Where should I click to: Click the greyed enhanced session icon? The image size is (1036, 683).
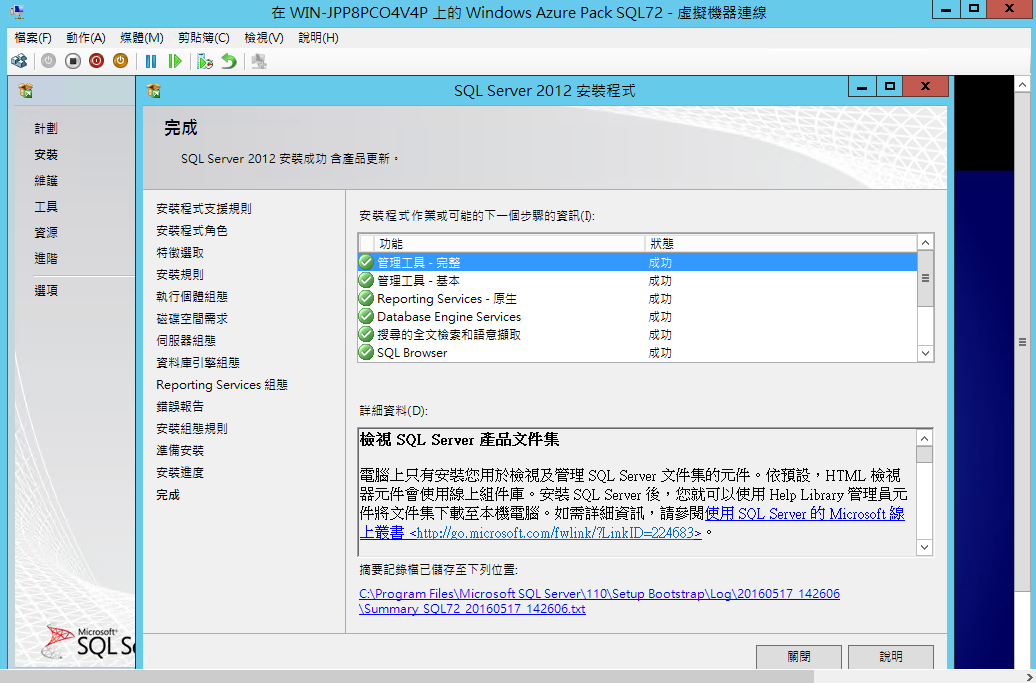coord(259,61)
